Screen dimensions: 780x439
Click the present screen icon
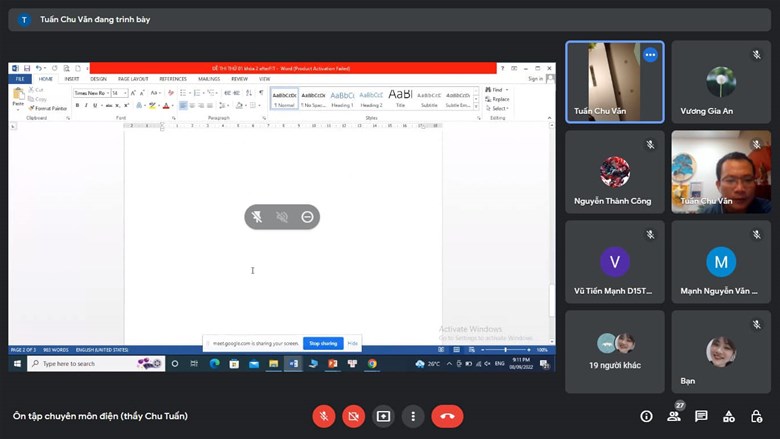[x=383, y=416]
